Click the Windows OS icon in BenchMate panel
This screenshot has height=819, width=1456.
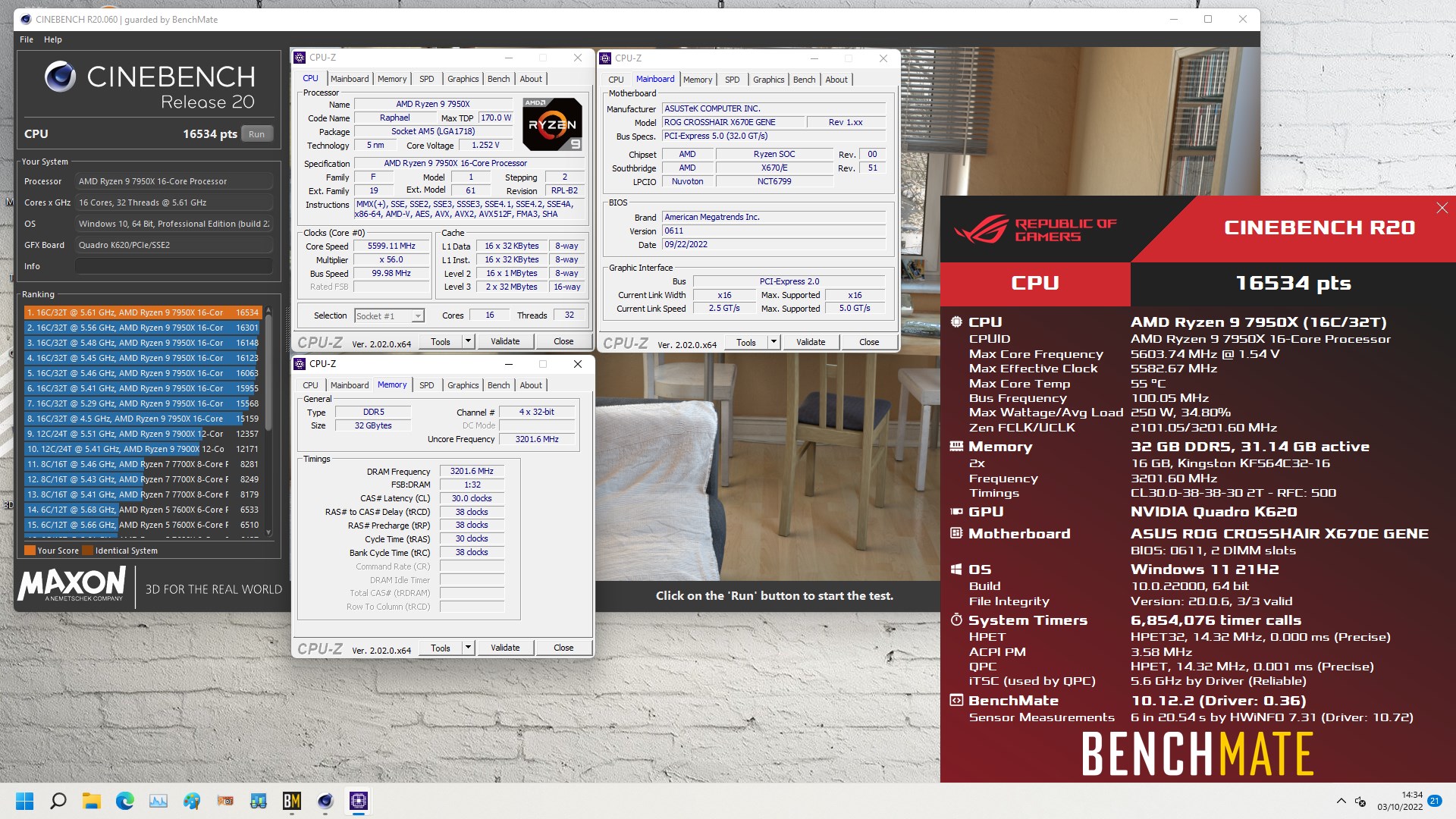956,570
